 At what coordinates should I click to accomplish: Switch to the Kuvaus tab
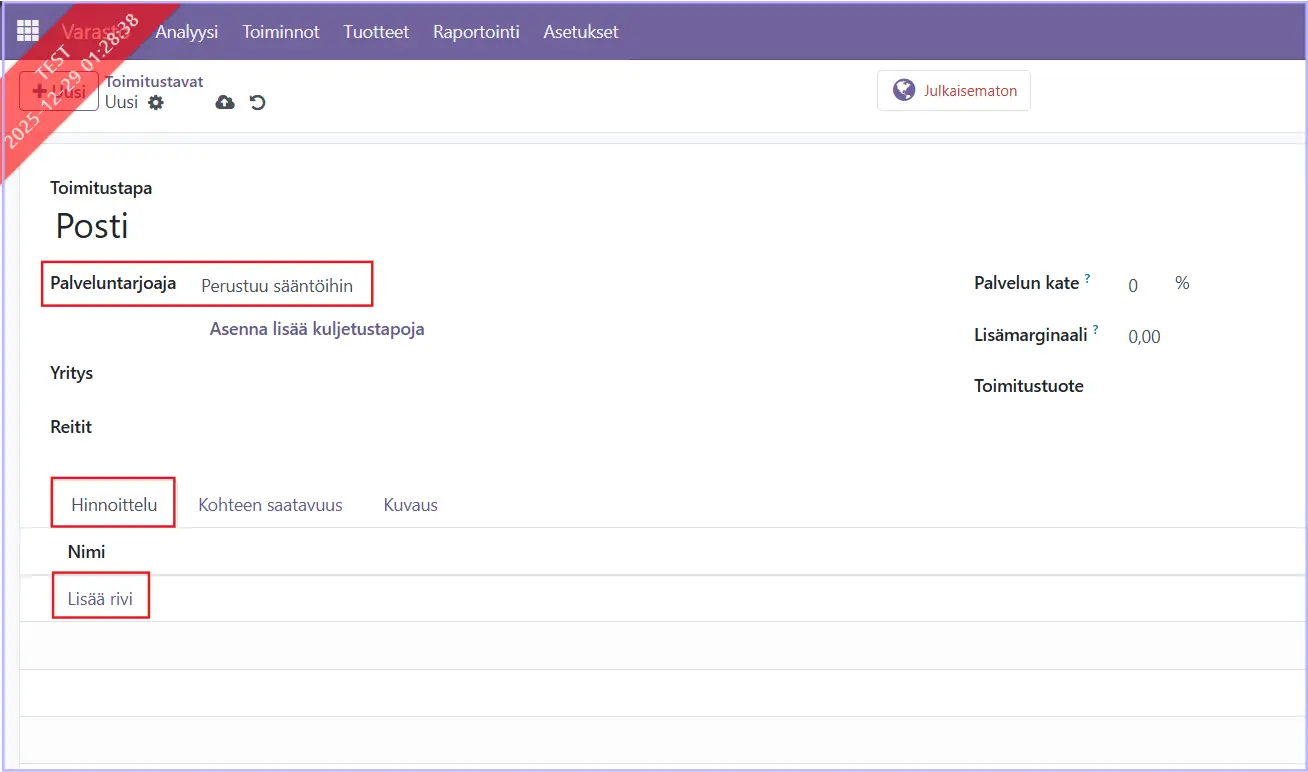[410, 505]
